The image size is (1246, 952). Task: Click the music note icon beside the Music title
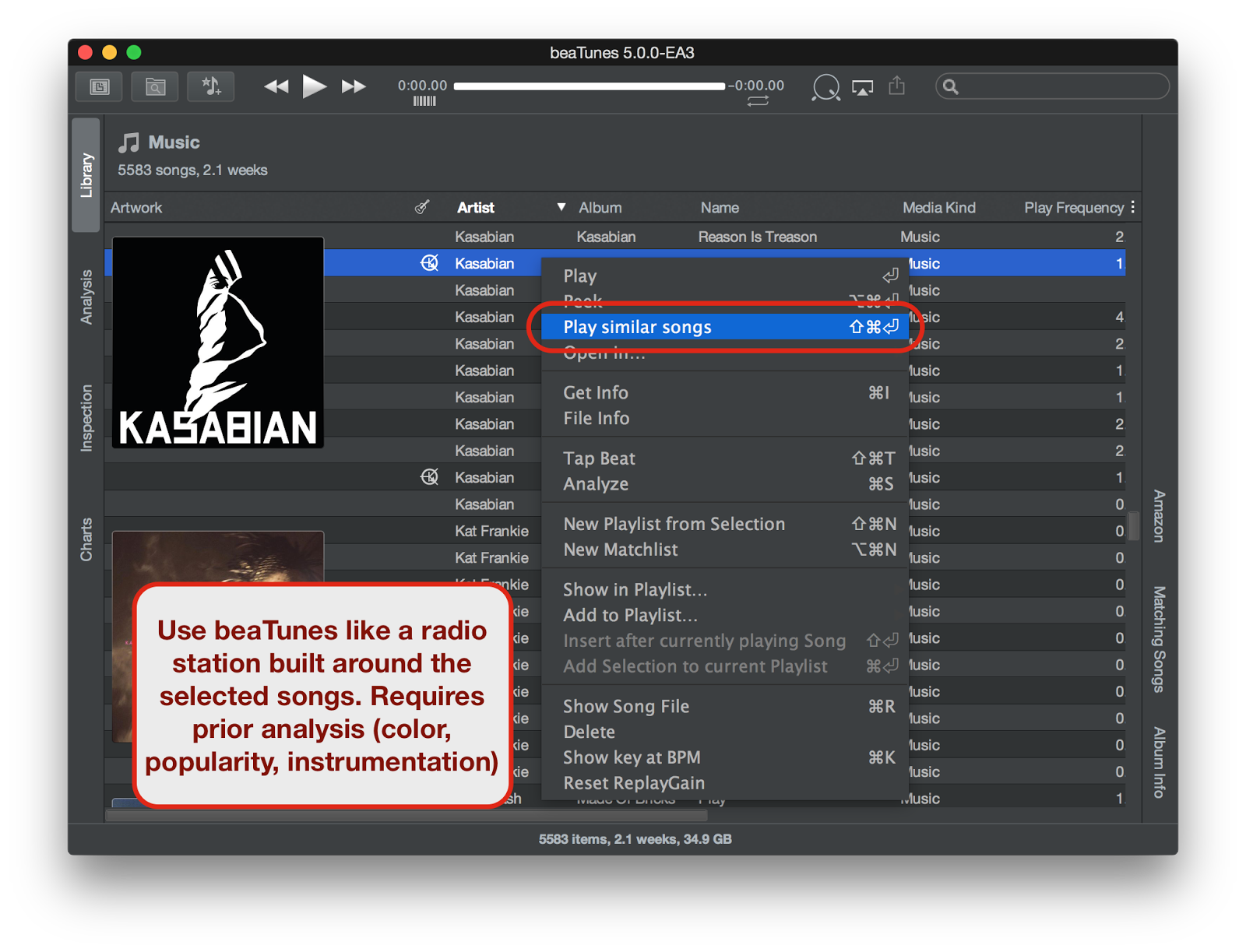[x=128, y=142]
